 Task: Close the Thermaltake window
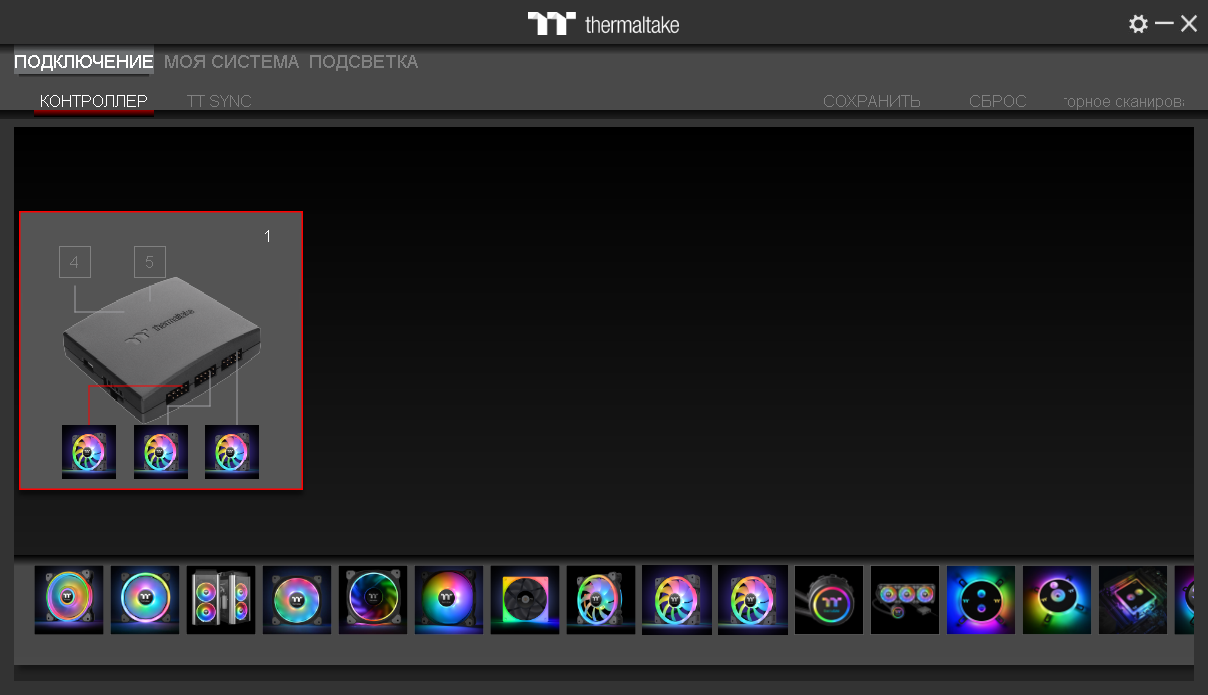[x=1189, y=24]
